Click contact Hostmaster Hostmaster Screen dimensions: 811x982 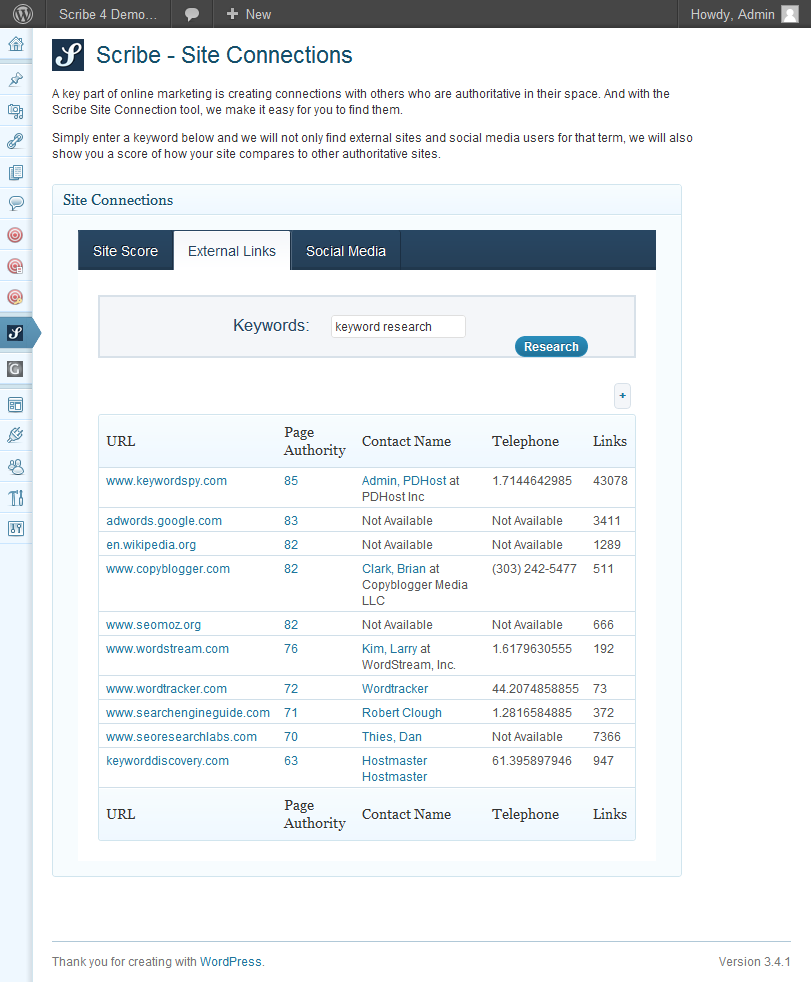[395, 768]
